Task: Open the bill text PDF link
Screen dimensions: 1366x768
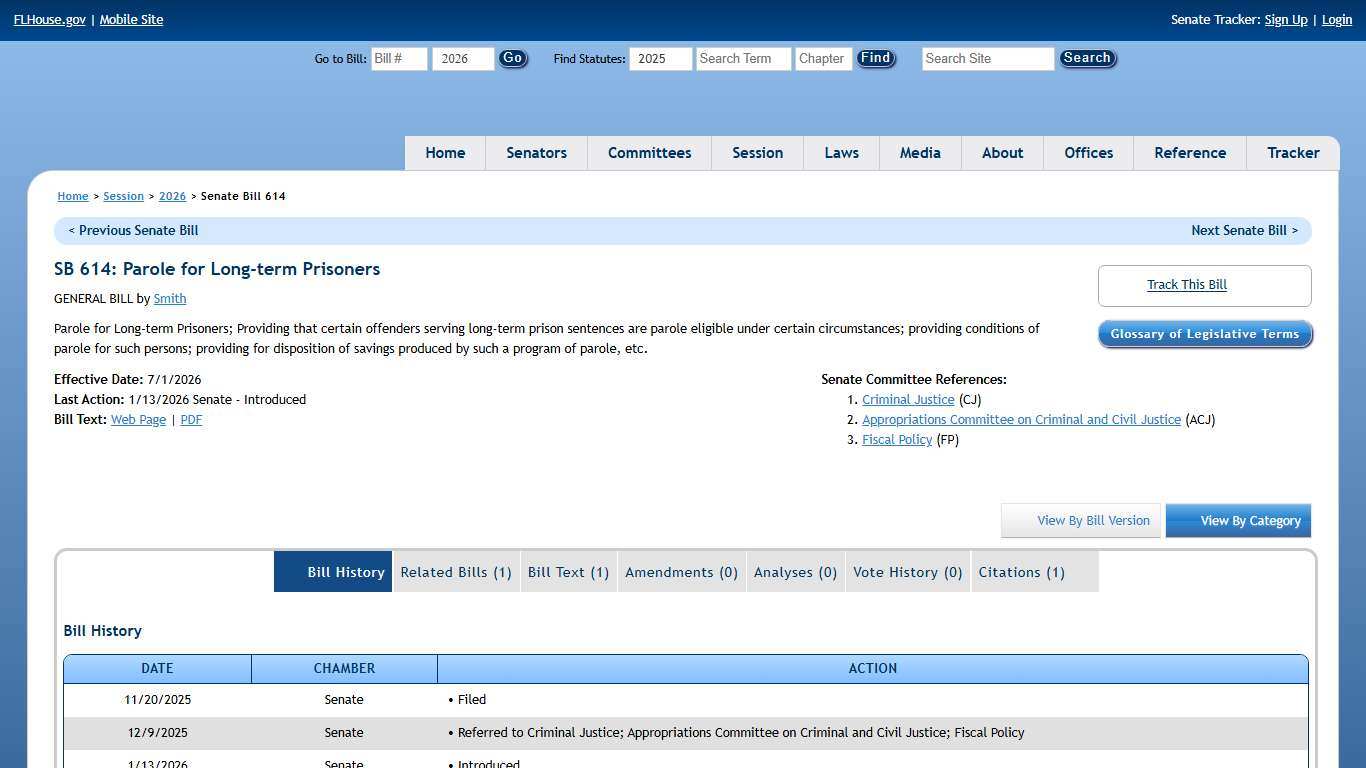Action: 191,420
